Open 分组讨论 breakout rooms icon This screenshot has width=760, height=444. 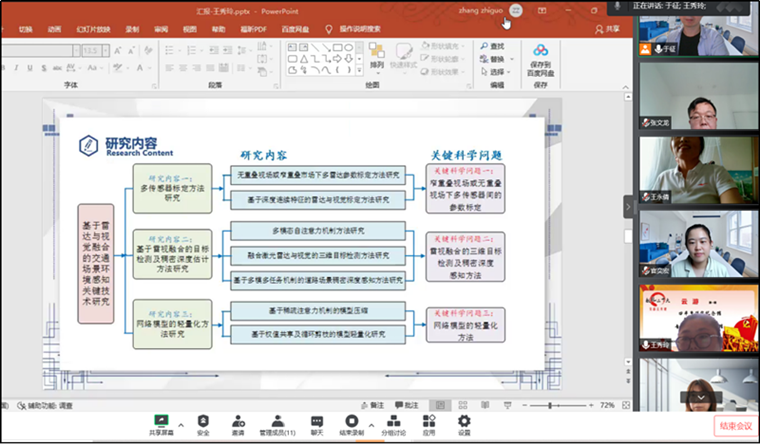click(394, 421)
